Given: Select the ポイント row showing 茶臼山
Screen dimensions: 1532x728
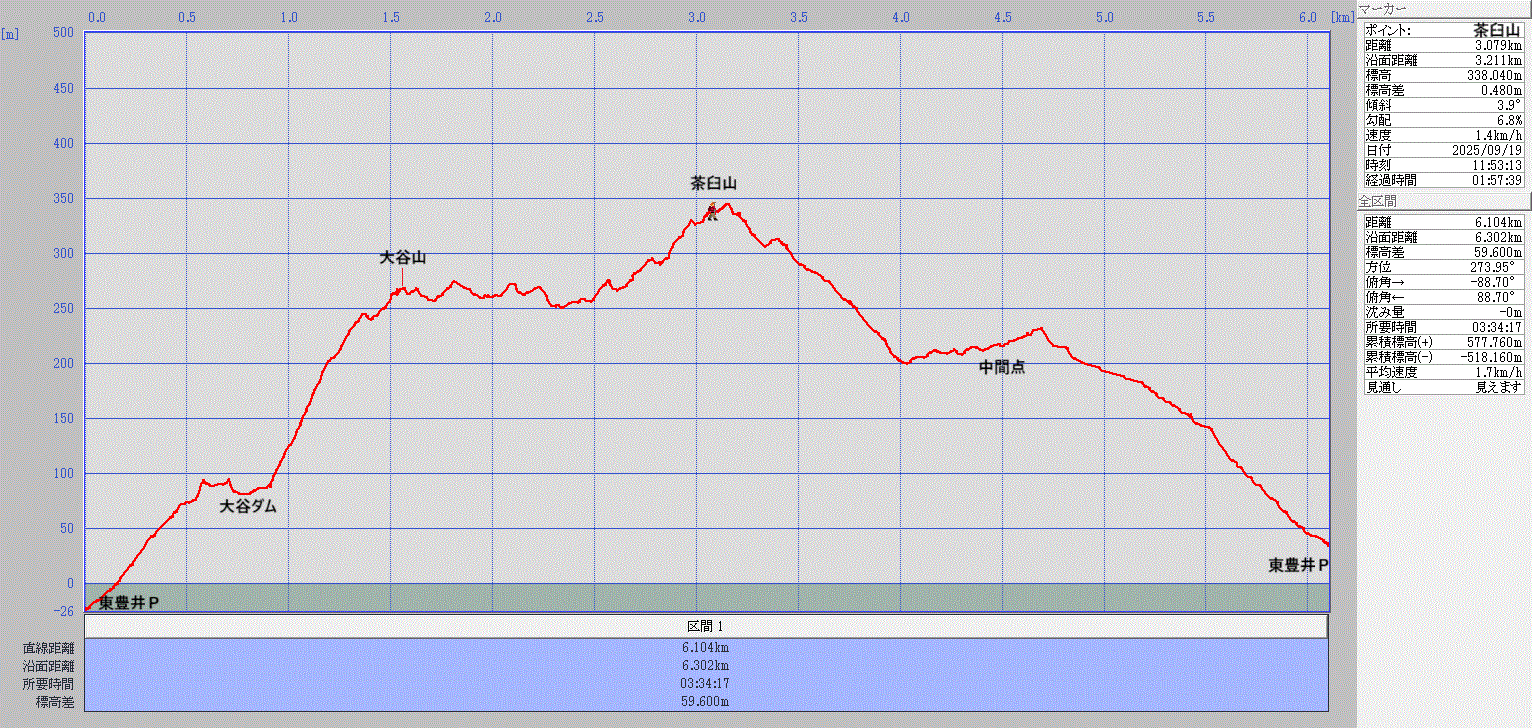Looking at the screenshot, I should [1443, 30].
